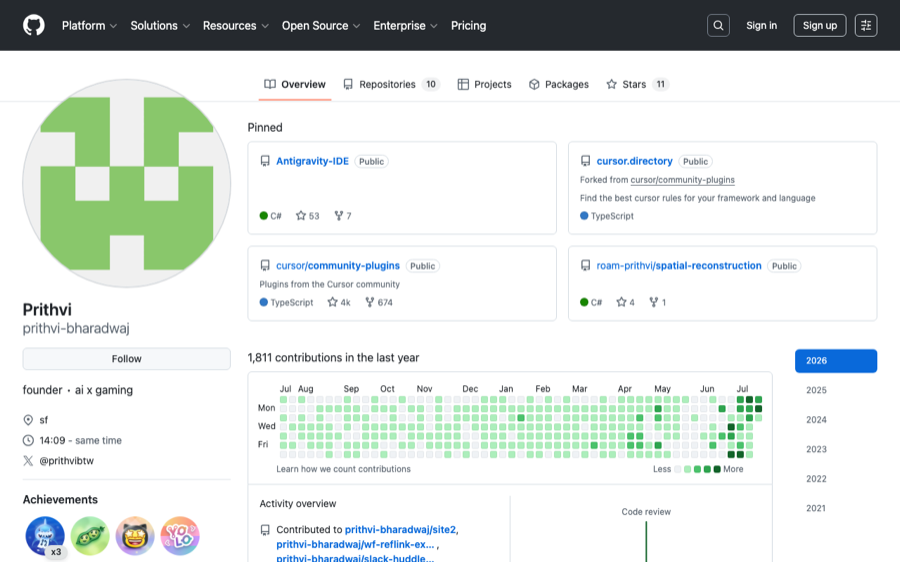Open the starstruck cat achievement badge
Image resolution: width=900 pixels, height=562 pixels.
[135, 536]
